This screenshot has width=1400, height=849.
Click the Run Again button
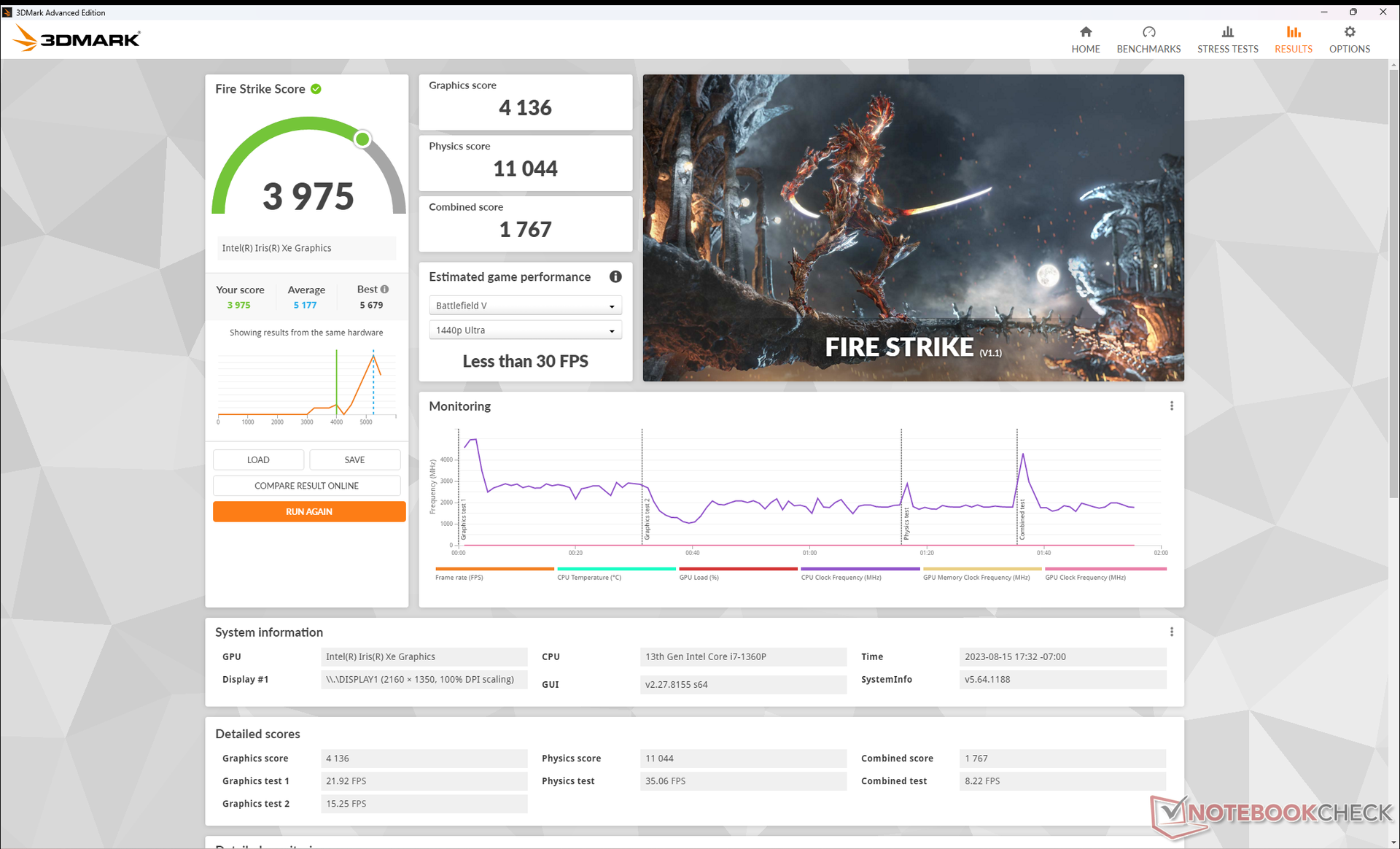308,511
